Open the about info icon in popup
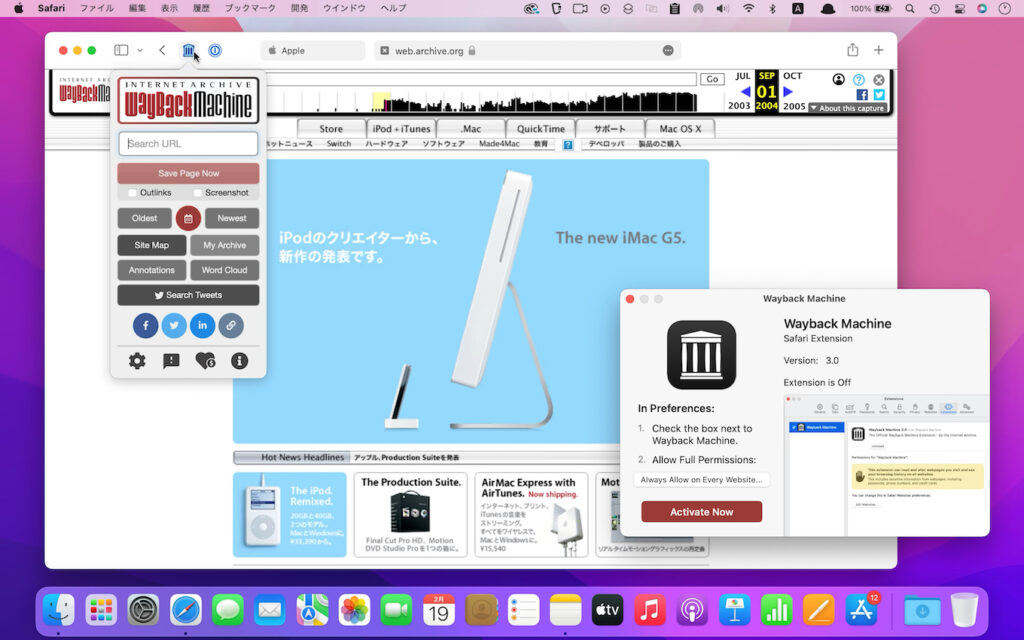This screenshot has height=640, width=1024. pyautogui.click(x=240, y=360)
